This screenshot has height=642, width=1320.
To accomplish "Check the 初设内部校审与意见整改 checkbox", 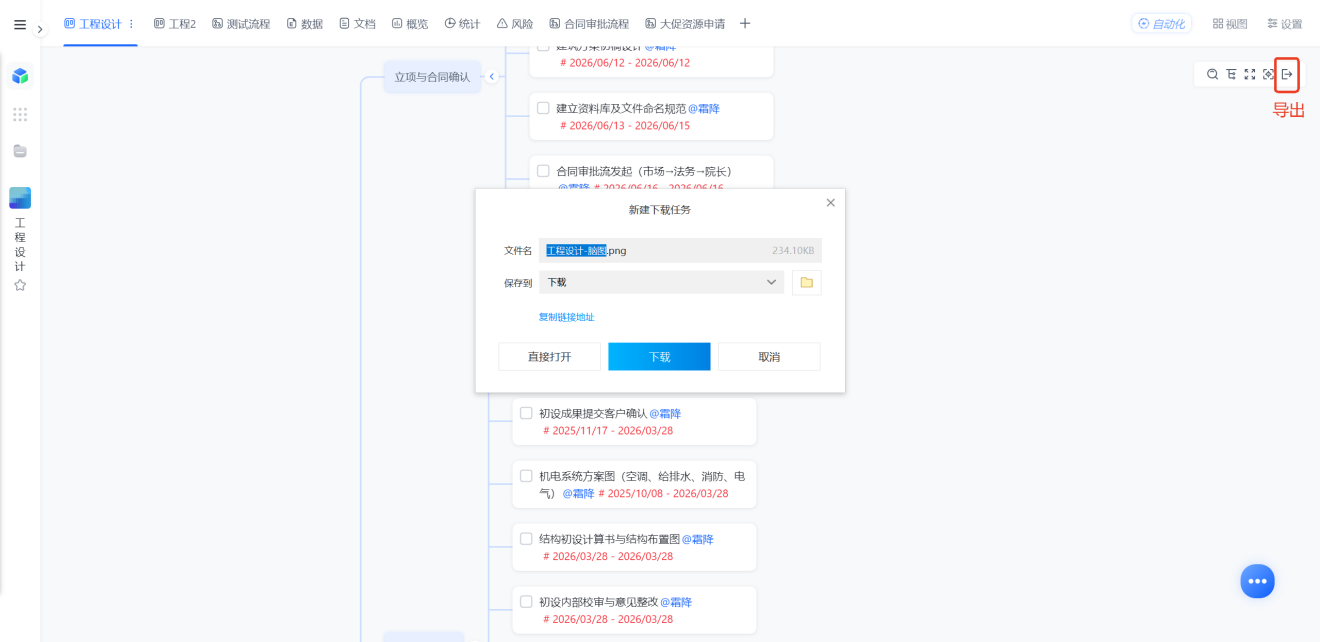I will tap(526, 602).
